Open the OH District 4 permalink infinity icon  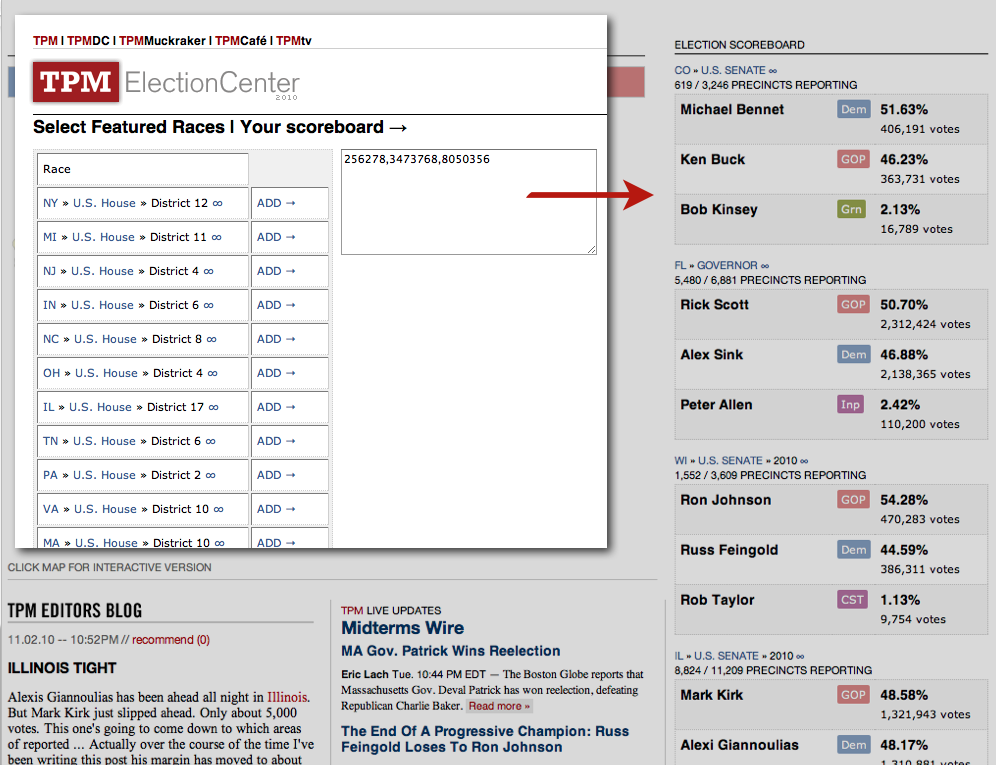coord(213,374)
